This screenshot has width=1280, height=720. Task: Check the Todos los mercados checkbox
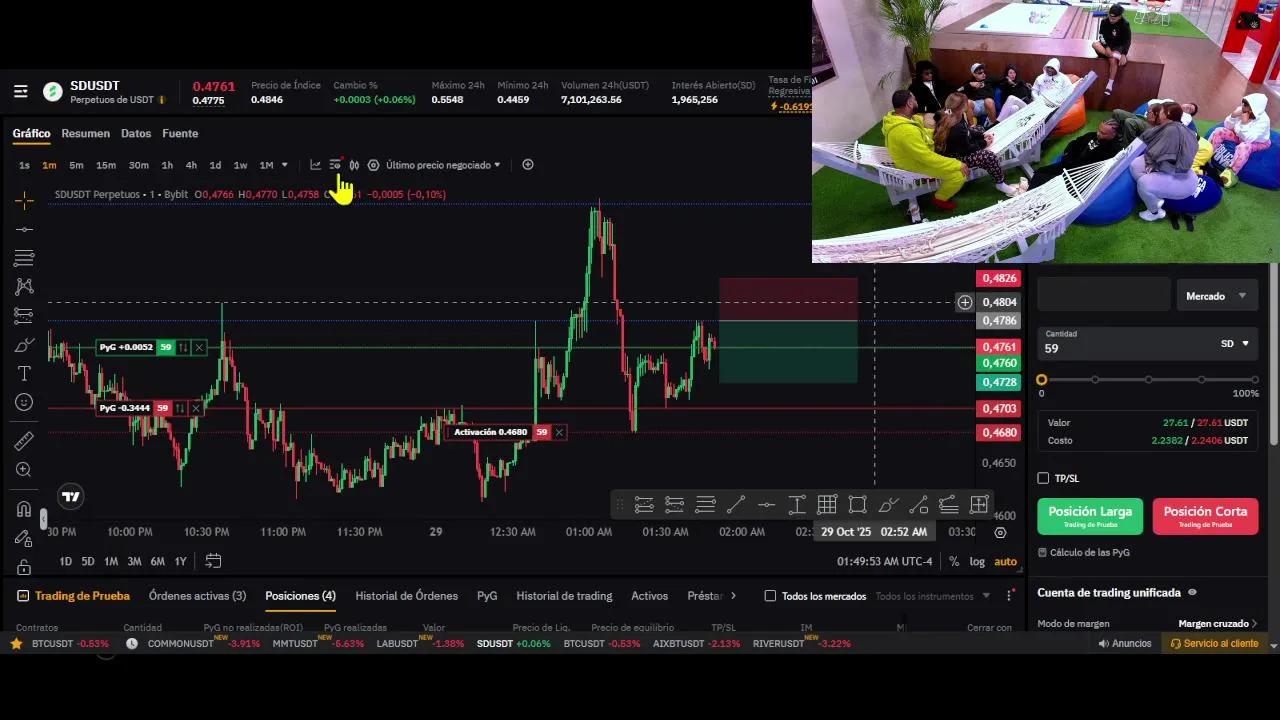click(x=770, y=596)
